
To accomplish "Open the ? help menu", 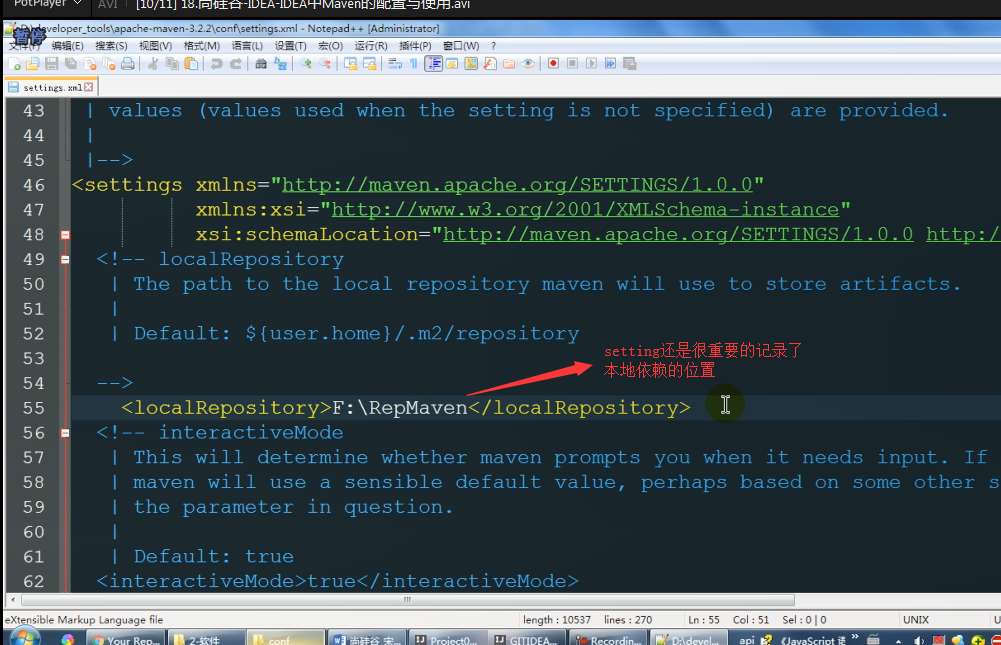I will click(x=493, y=46).
